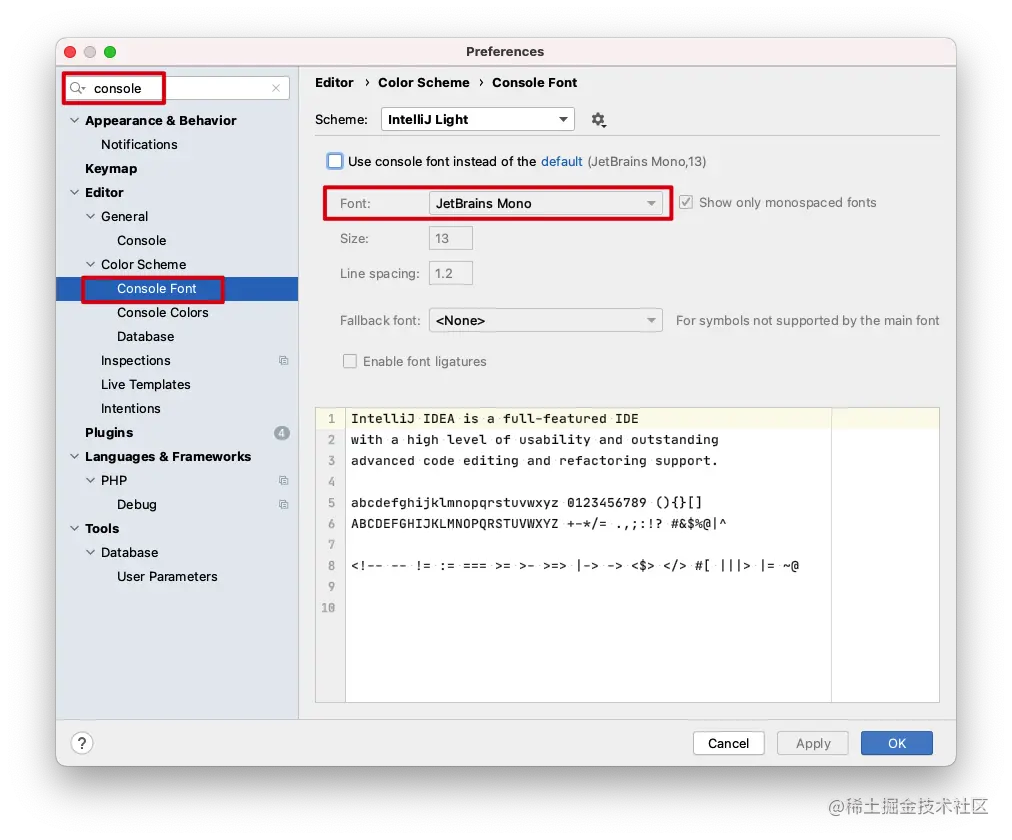Confirm with the OK button
Image resolution: width=1012 pixels, height=840 pixels.
click(x=896, y=743)
